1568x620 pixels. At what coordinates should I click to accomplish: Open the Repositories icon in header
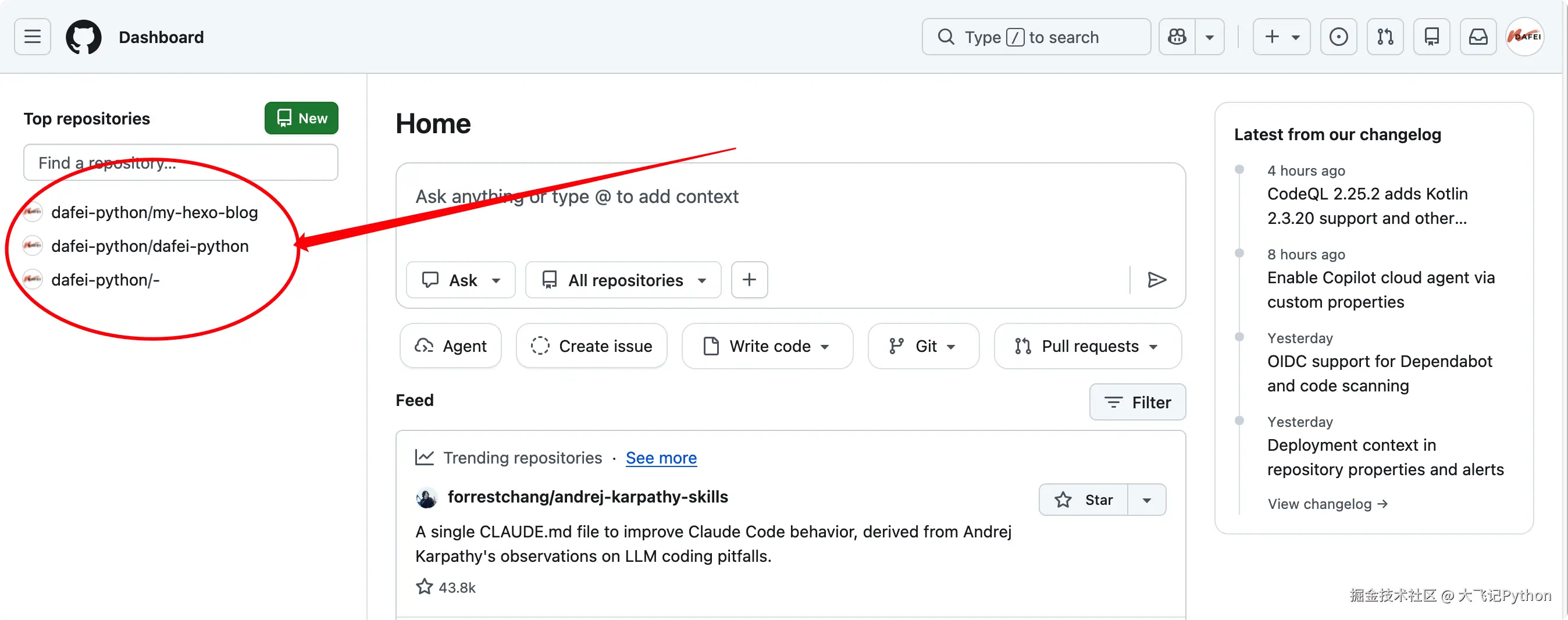(1431, 37)
